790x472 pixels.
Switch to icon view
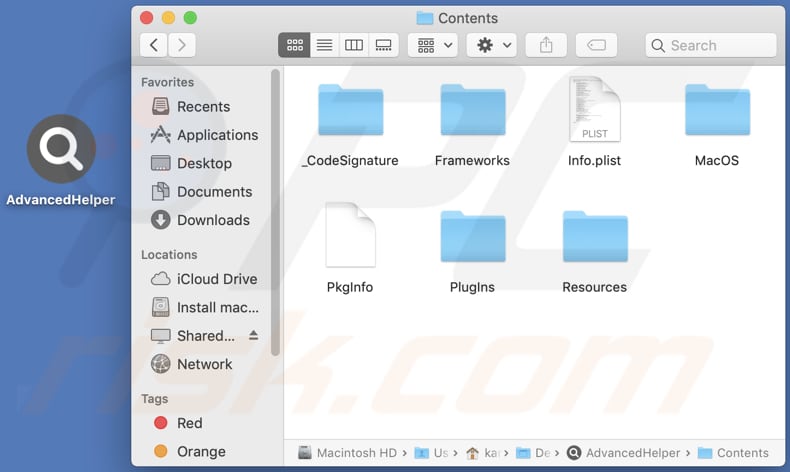(294, 45)
